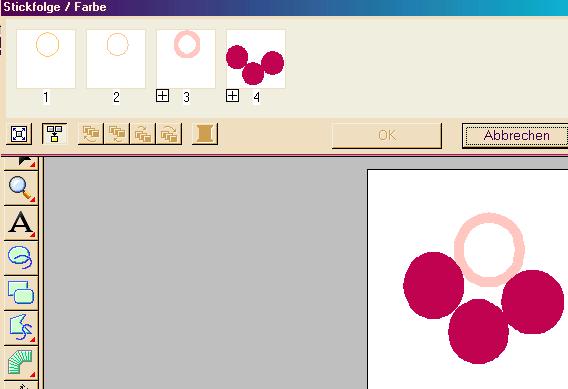The width and height of the screenshot is (568, 389).
Task: Select the Text tool letter A
Action: coord(21,223)
